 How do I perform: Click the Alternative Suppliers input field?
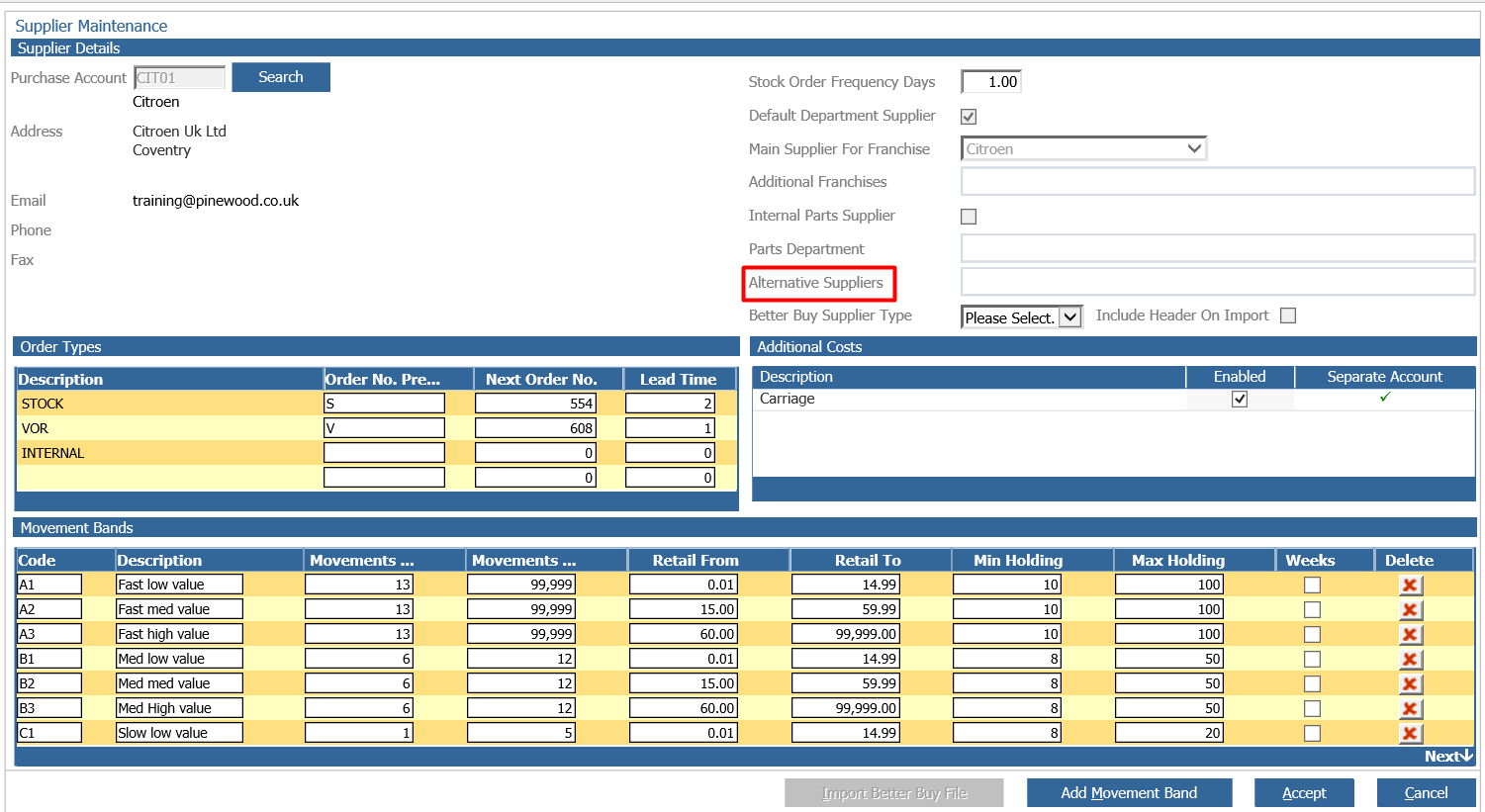(1218, 282)
